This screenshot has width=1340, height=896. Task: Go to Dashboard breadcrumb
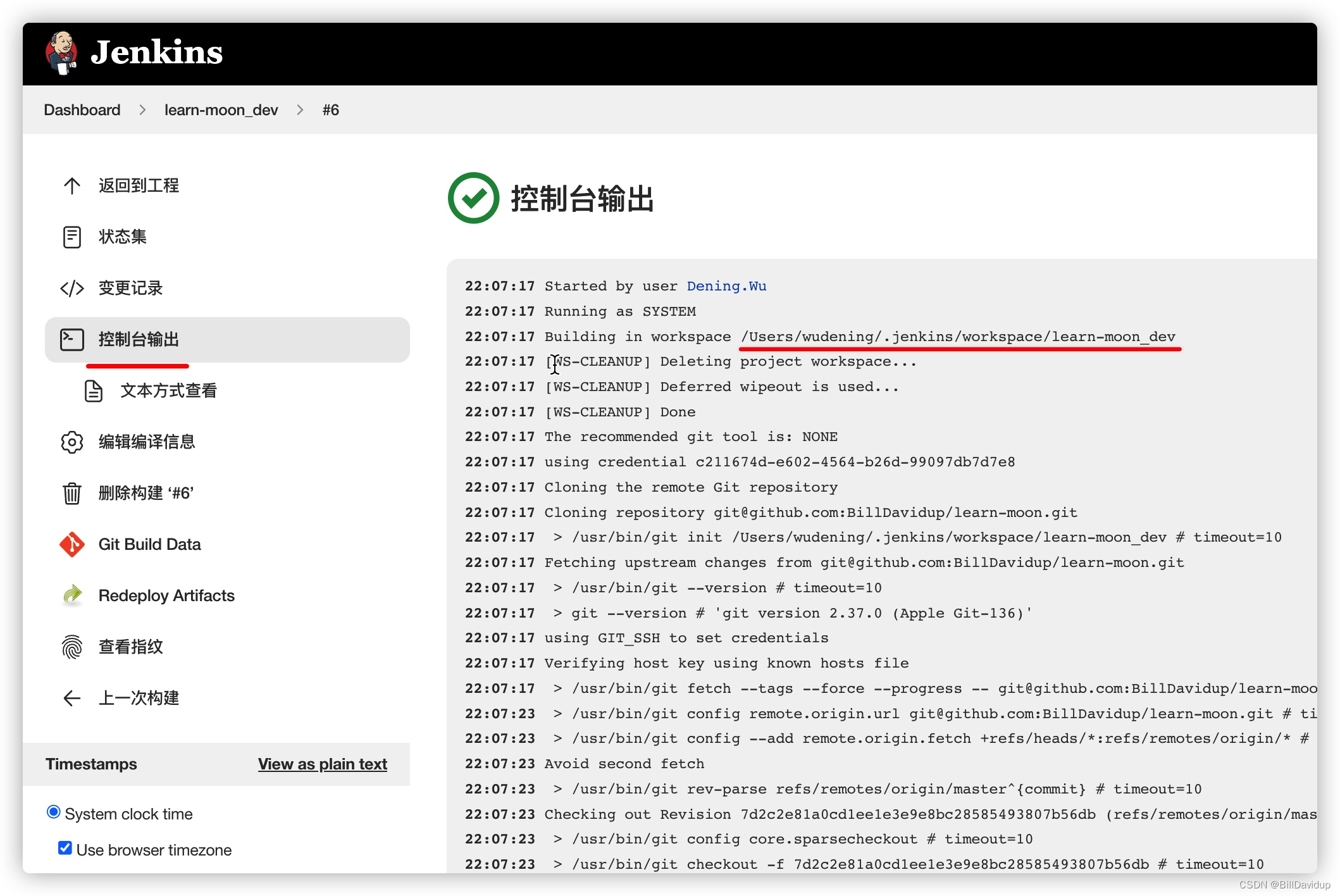click(82, 110)
